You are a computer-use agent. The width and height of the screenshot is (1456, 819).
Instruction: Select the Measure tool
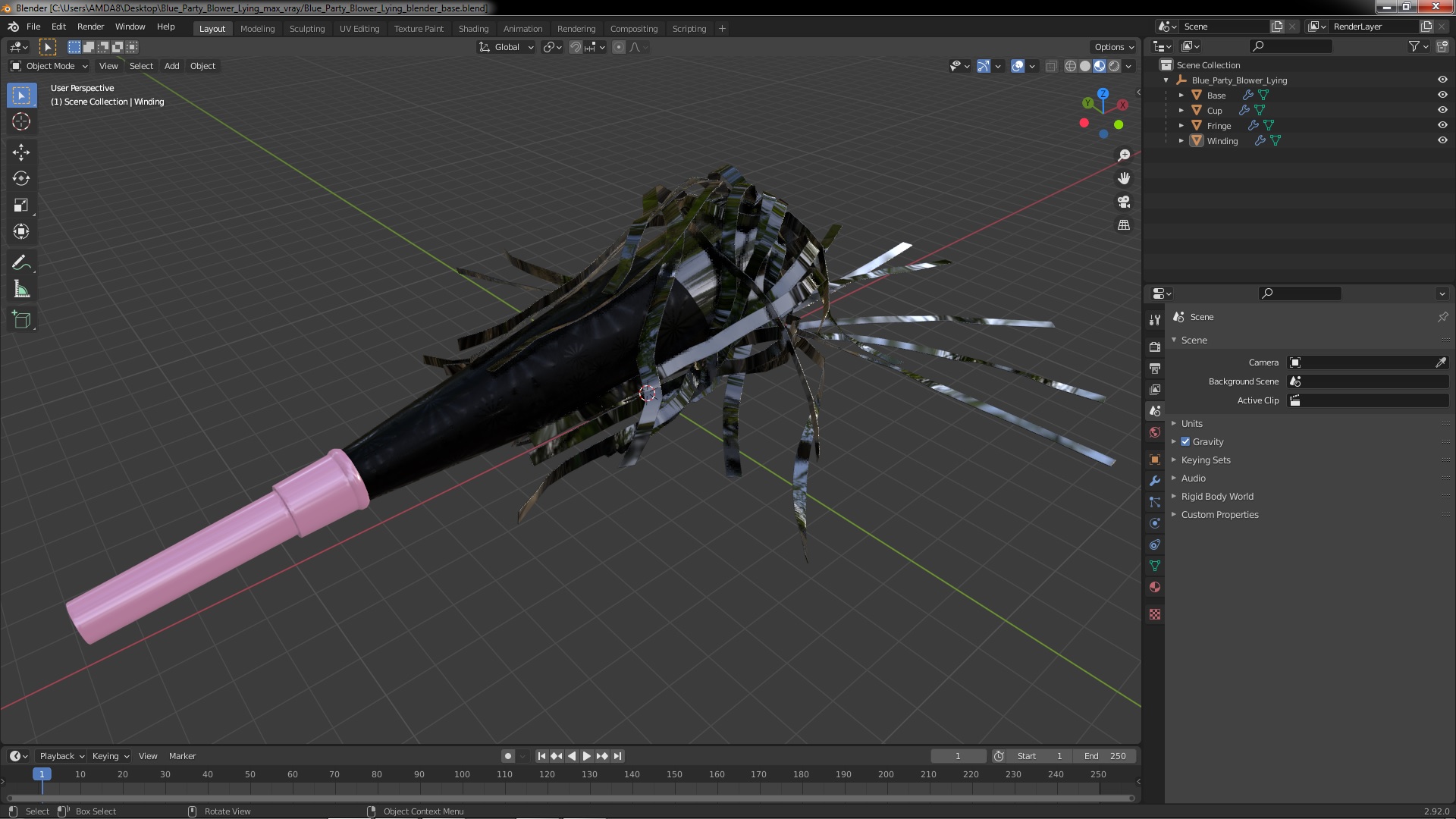pyautogui.click(x=21, y=290)
